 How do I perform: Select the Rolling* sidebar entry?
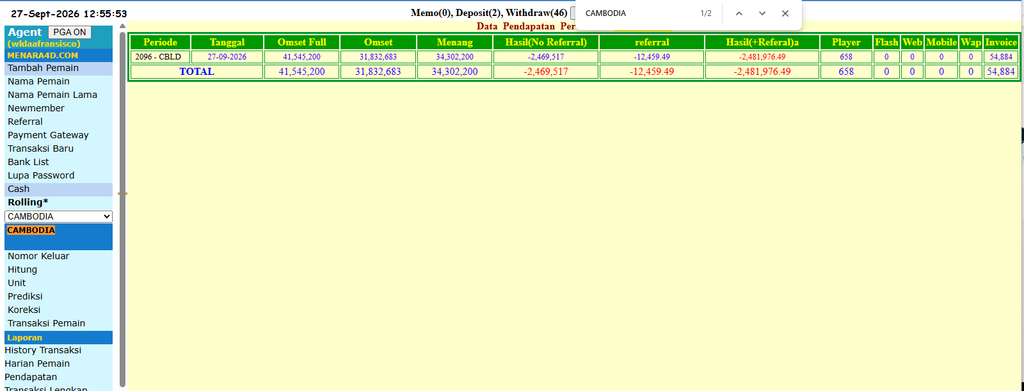(x=28, y=202)
